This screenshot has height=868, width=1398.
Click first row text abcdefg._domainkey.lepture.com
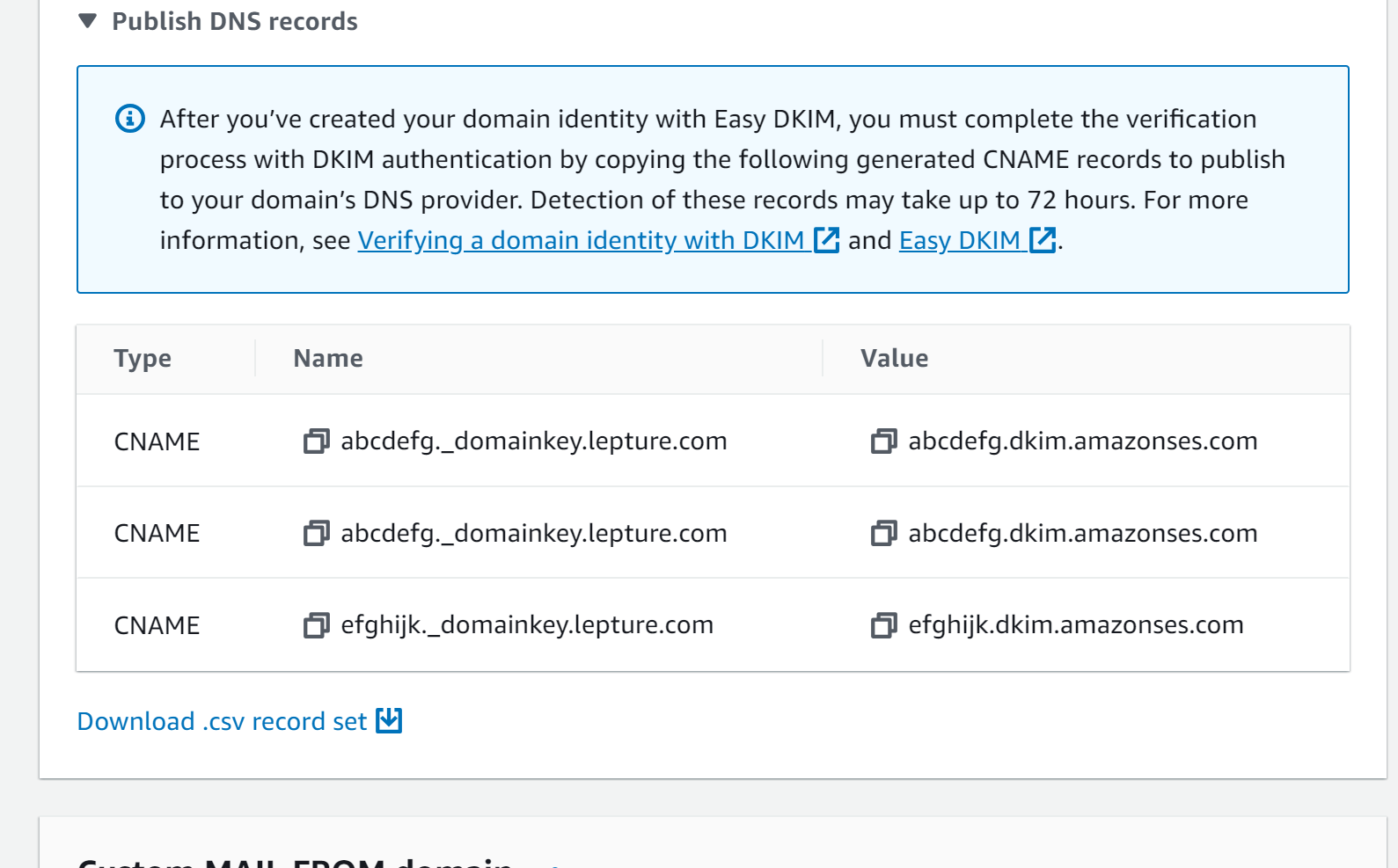534,441
